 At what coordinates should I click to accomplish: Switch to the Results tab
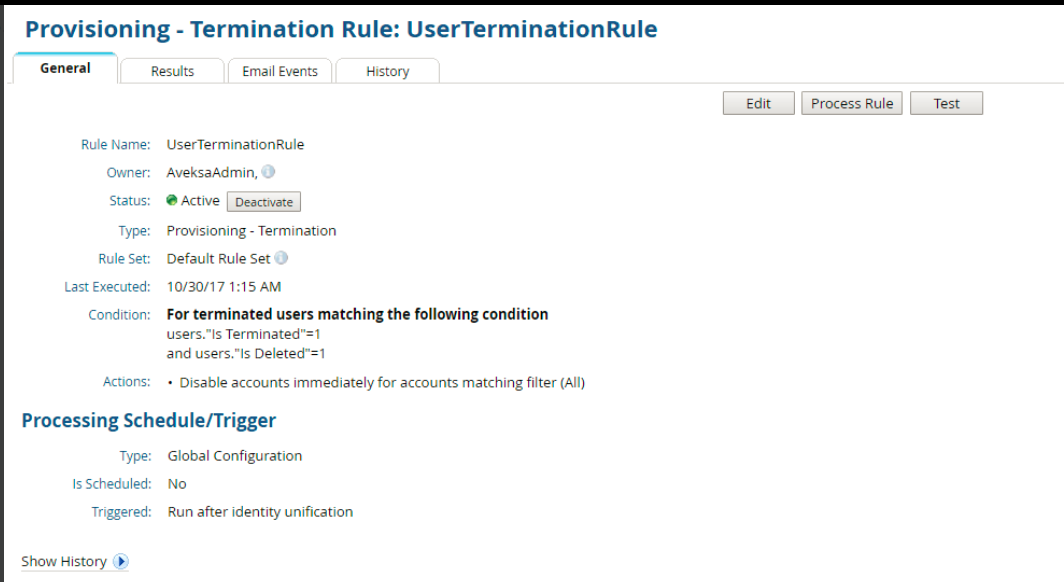point(171,70)
